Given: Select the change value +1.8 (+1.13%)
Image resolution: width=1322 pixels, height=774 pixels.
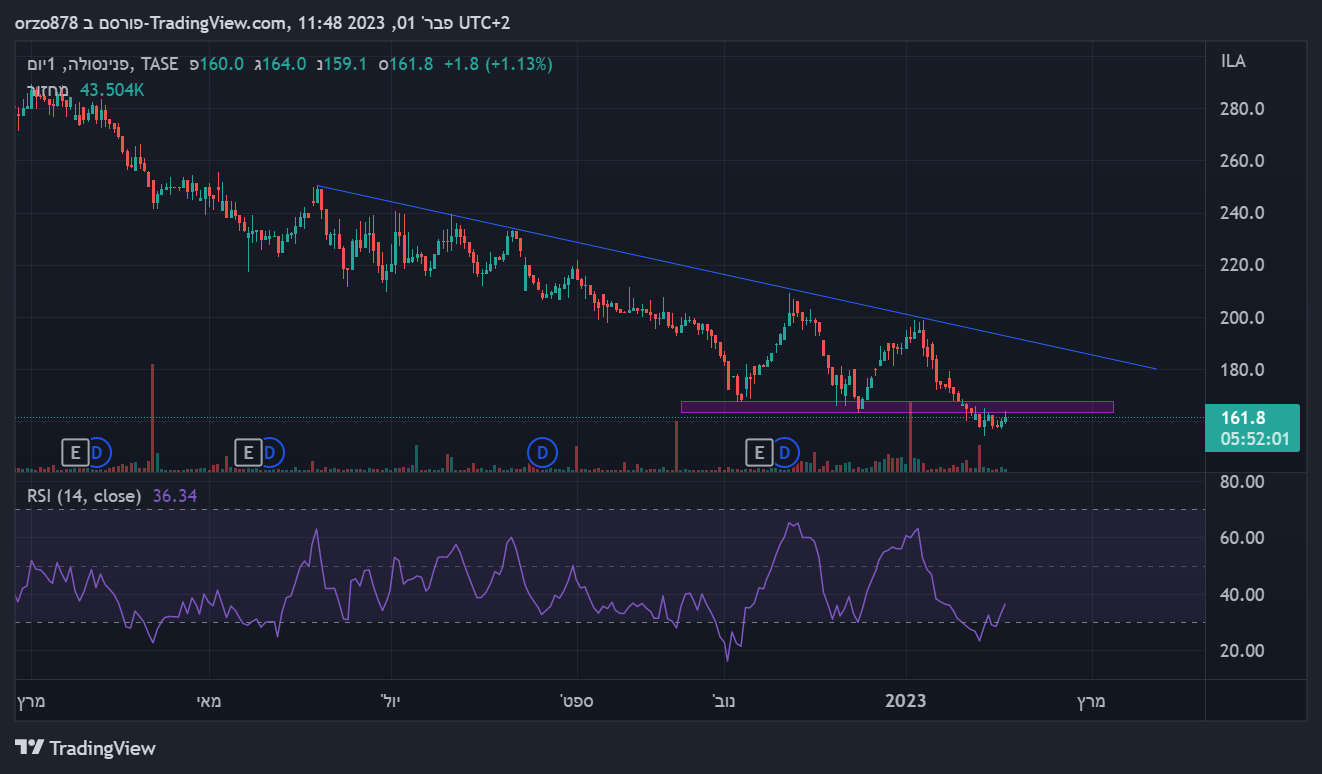Looking at the screenshot, I should [498, 64].
